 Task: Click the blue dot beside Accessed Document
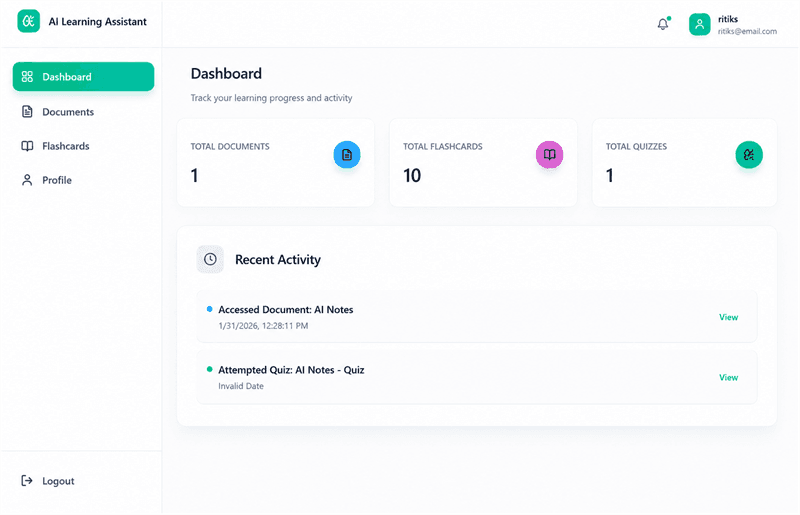point(209,309)
